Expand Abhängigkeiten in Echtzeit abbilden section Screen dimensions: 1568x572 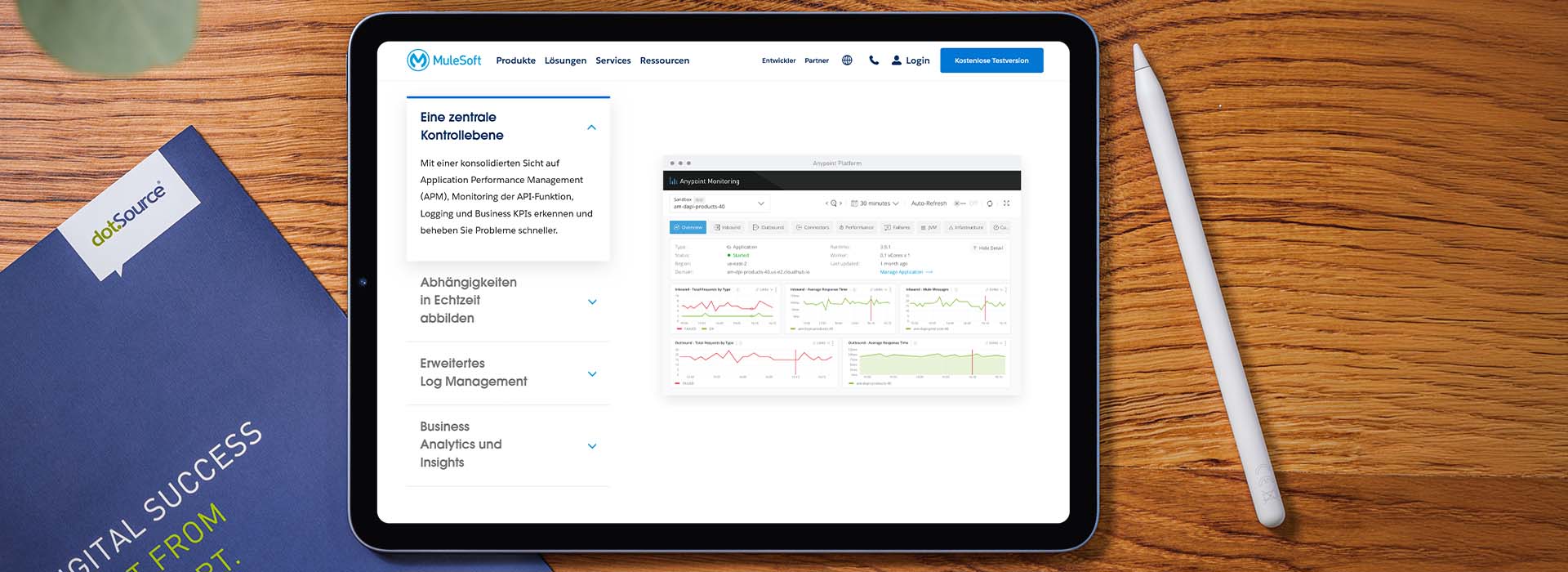[x=592, y=302]
